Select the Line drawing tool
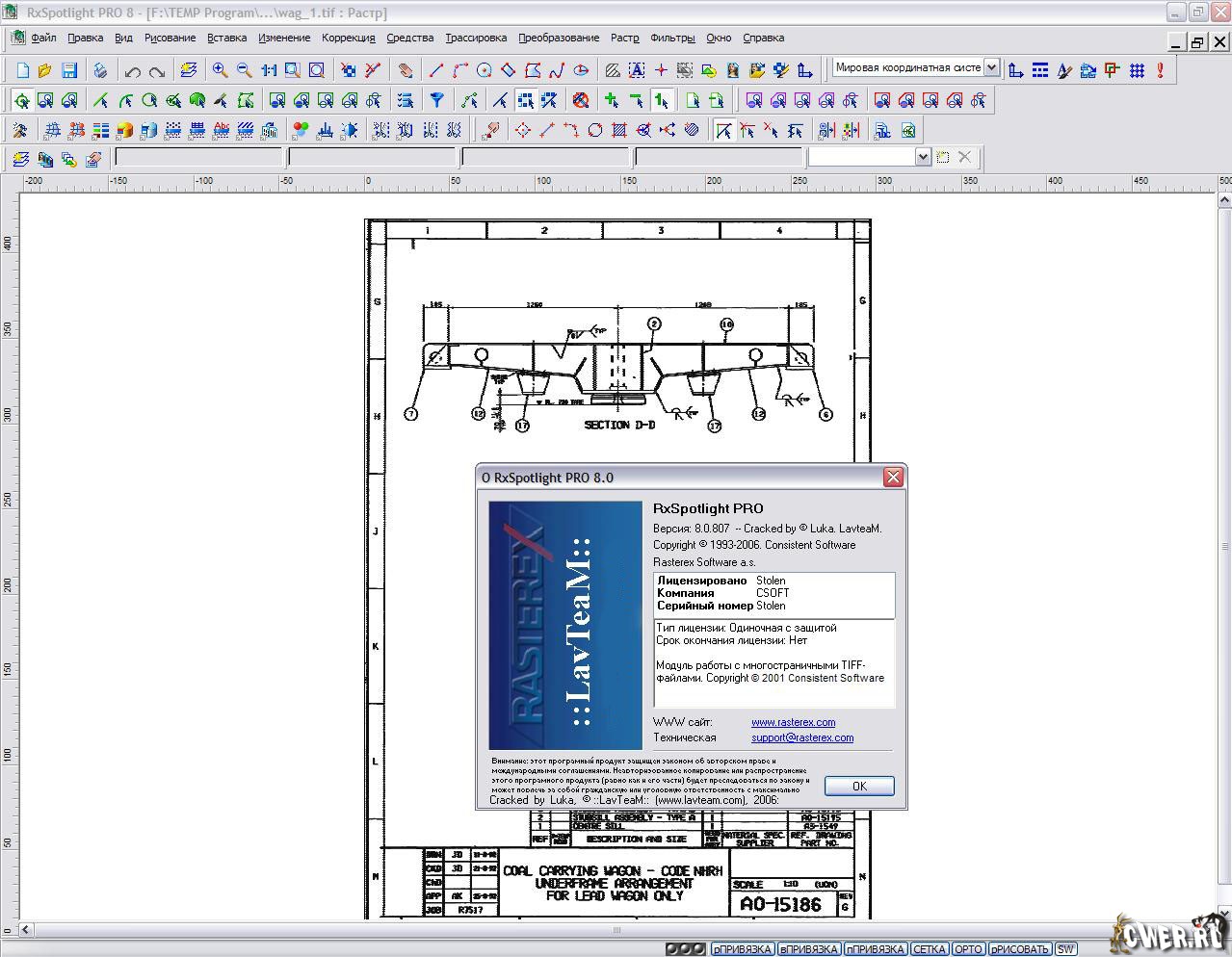This screenshot has width=1232, height=957. tap(436, 70)
